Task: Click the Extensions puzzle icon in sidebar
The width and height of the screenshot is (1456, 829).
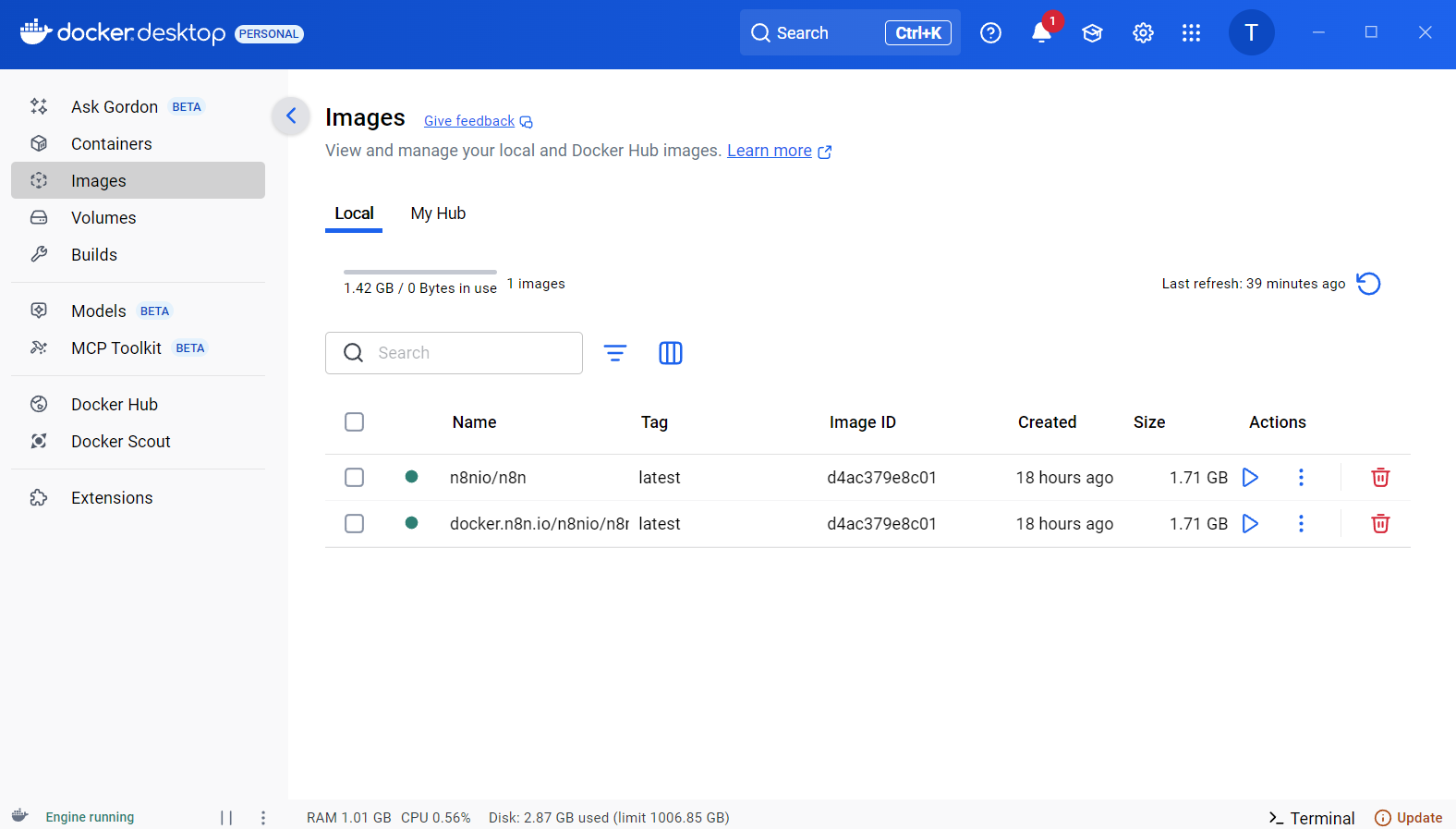Action: pyautogui.click(x=39, y=497)
